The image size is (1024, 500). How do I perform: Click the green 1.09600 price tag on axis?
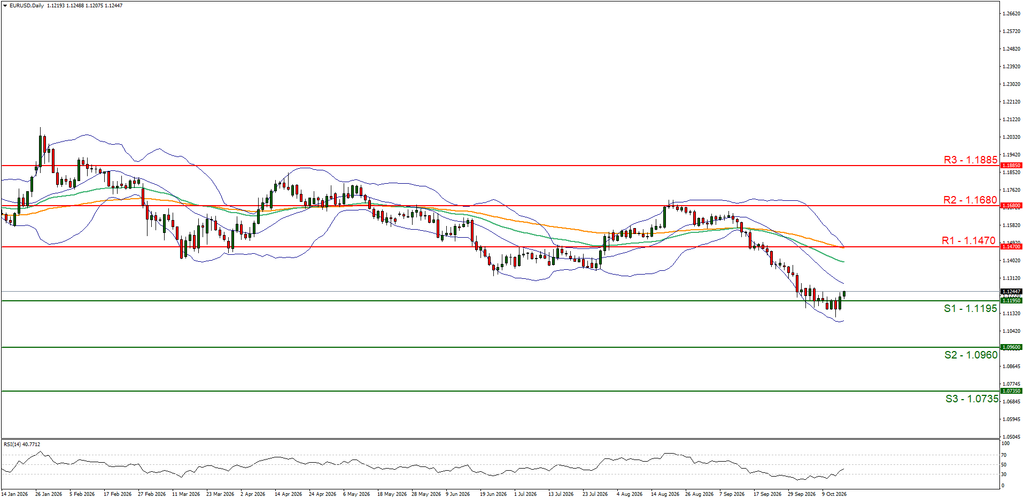click(x=1011, y=347)
